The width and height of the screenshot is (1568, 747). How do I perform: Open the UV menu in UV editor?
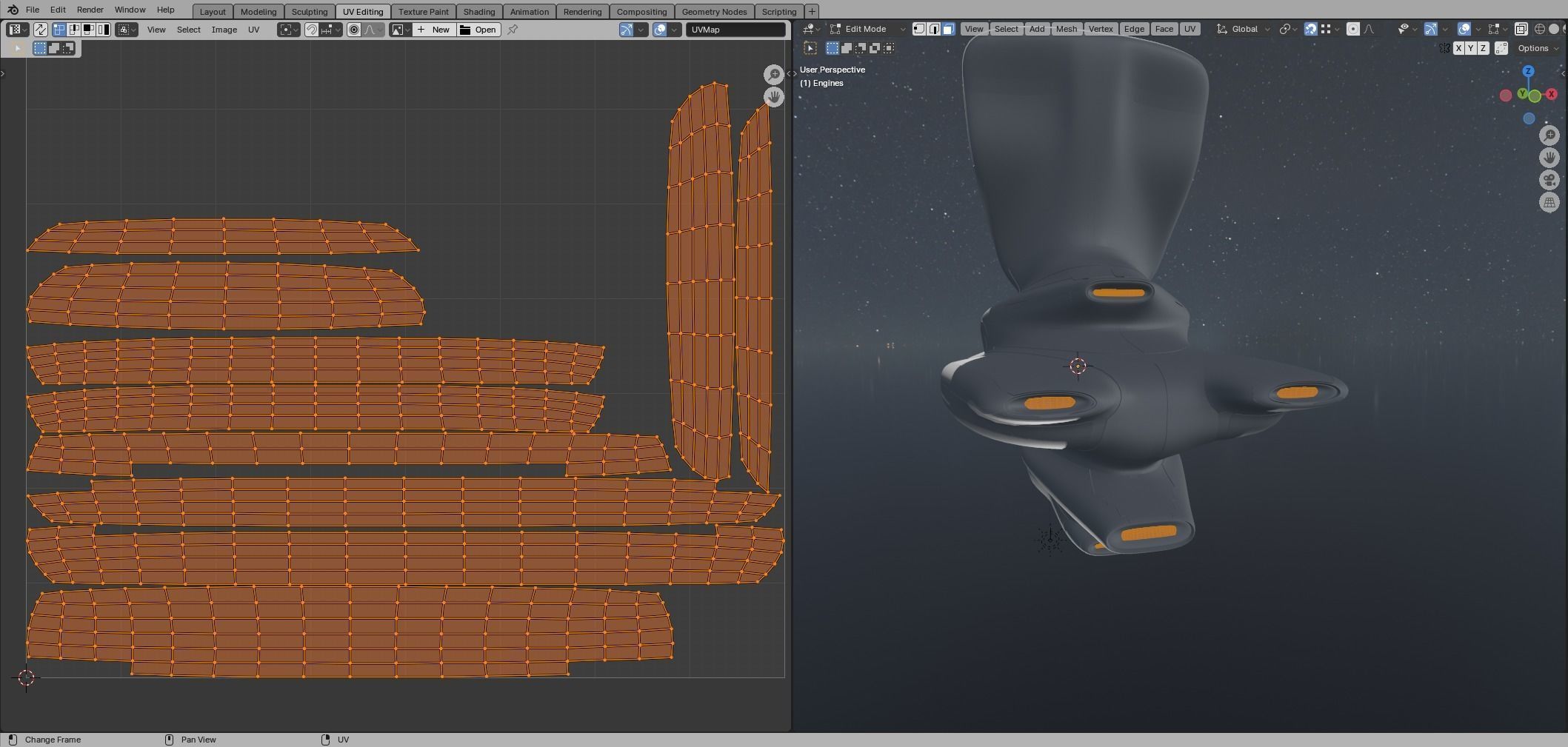click(x=254, y=30)
